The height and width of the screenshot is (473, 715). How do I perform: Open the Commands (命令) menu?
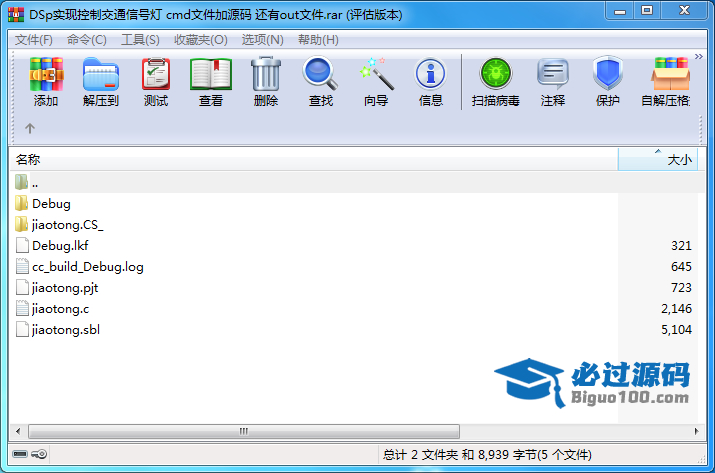(x=87, y=40)
